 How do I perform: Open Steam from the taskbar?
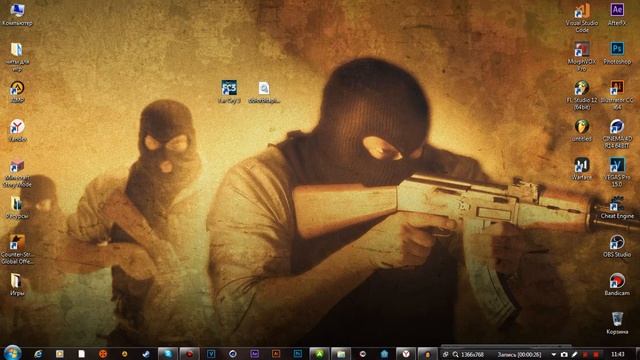click(146, 354)
